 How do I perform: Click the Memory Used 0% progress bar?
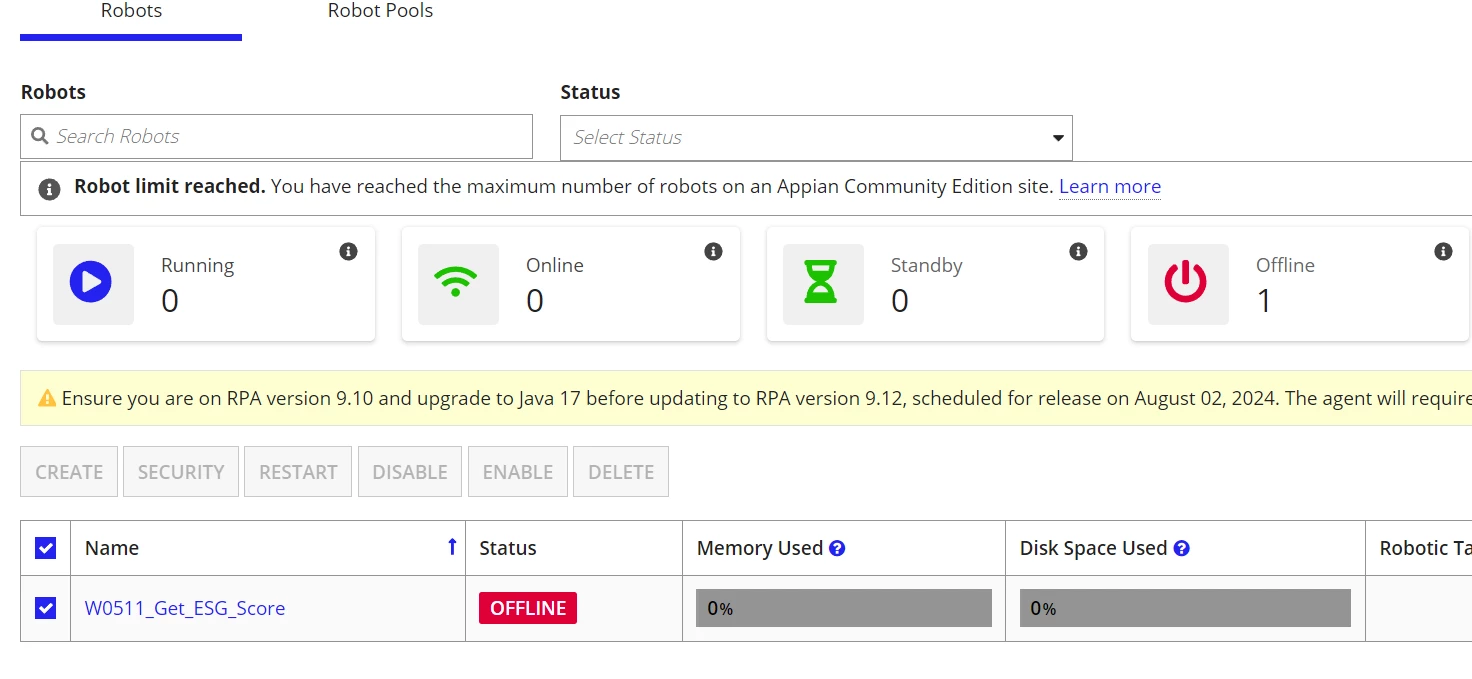844,608
